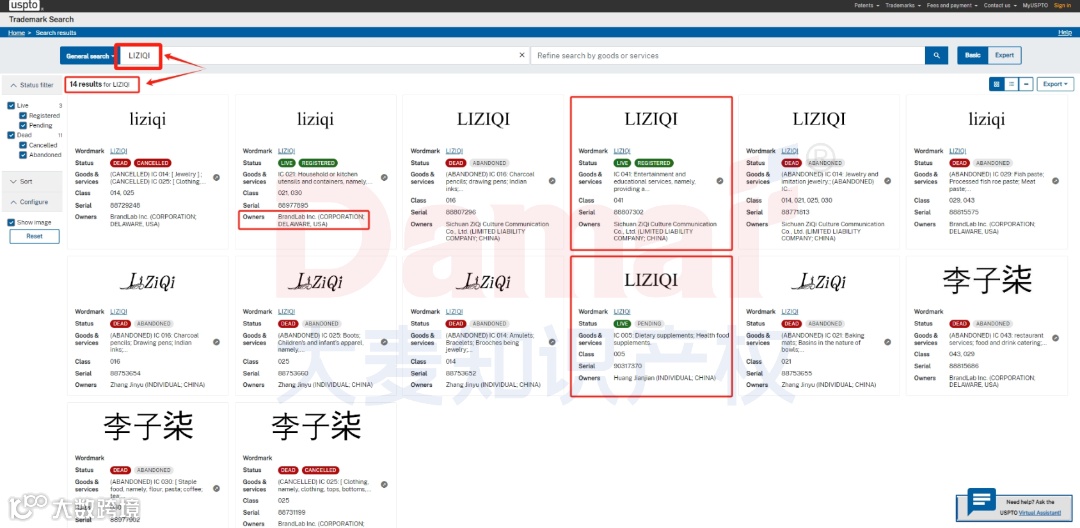Expand goods details icon for serial 88753652
The width and height of the screenshot is (1080, 528).
tap(552, 341)
